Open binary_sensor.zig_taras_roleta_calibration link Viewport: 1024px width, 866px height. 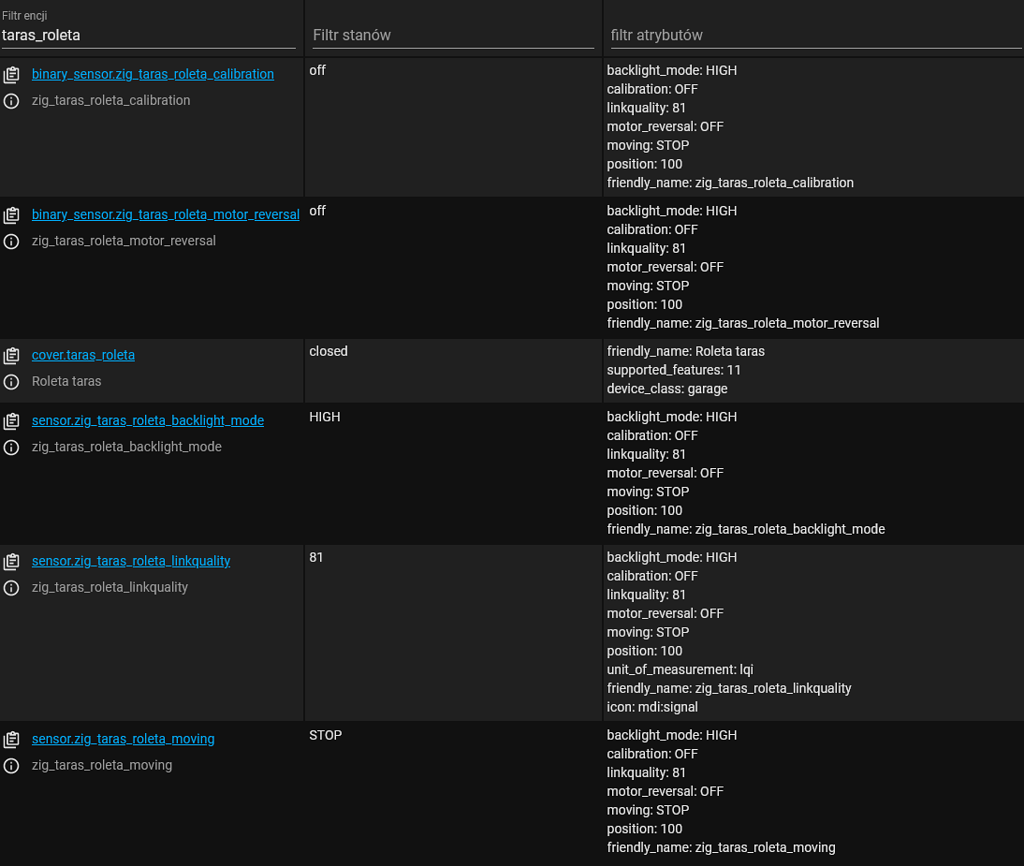pos(152,74)
